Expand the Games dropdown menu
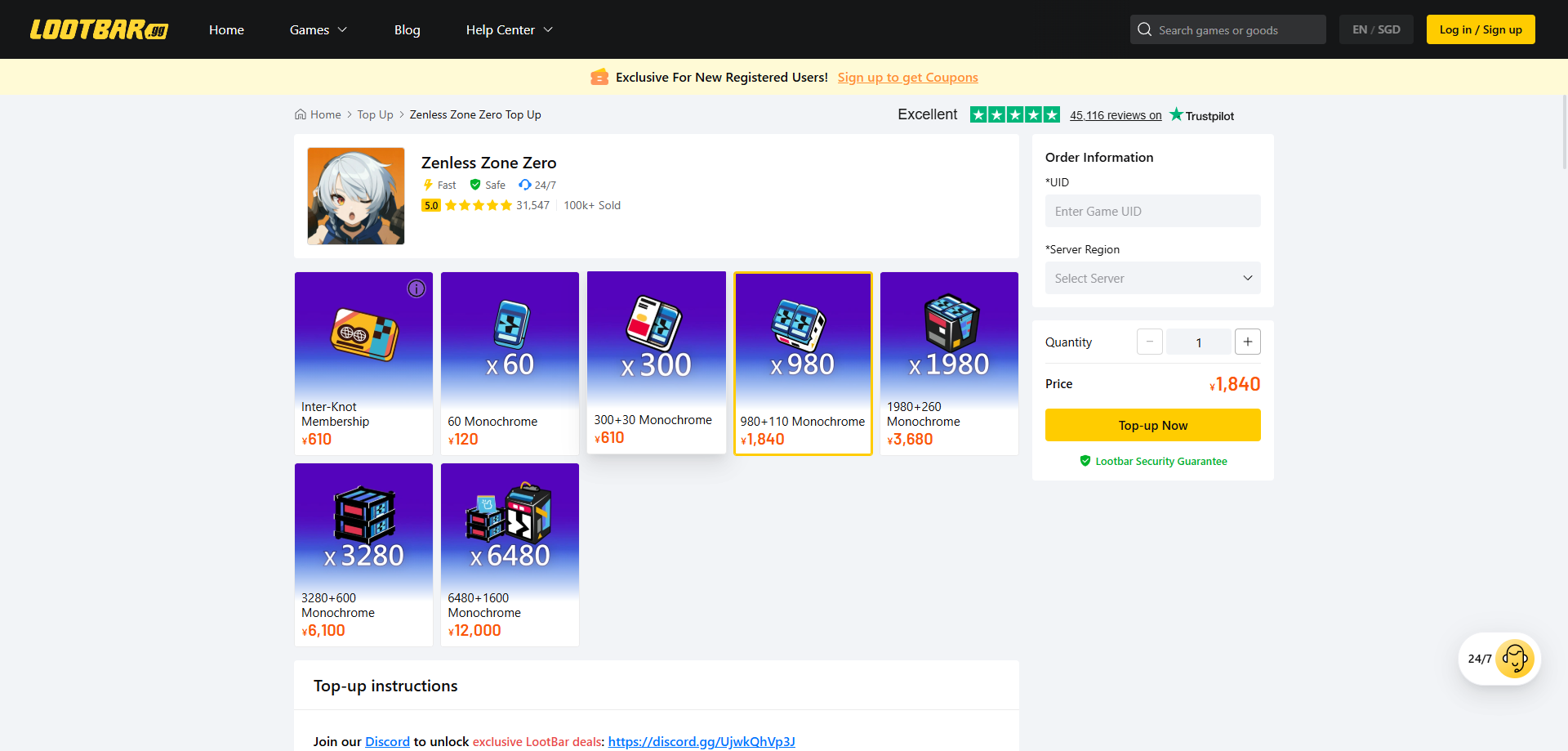Image resolution: width=1568 pixels, height=751 pixels. [x=318, y=29]
